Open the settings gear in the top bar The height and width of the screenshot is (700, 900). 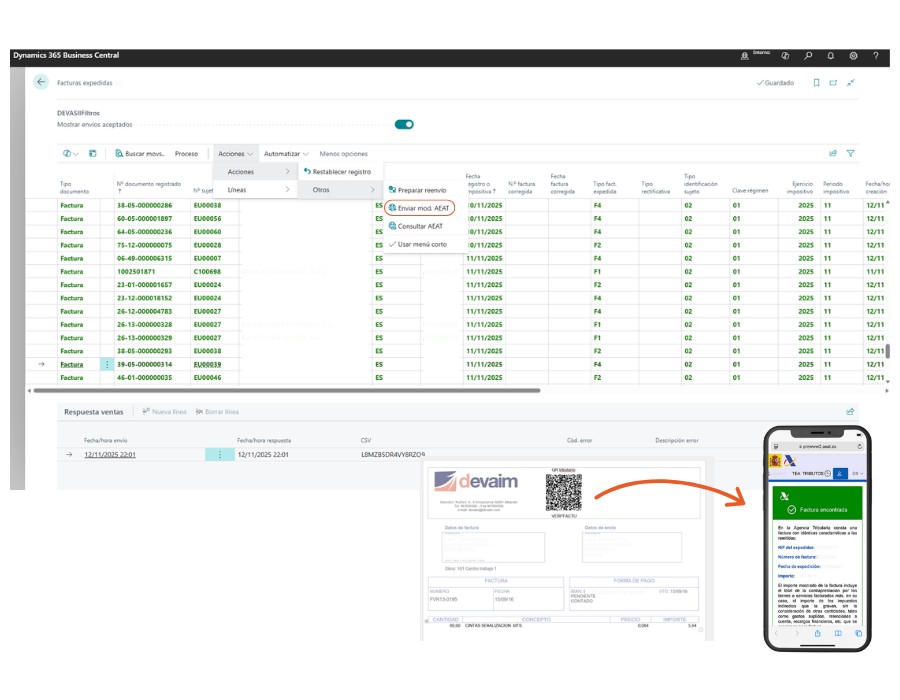tap(854, 56)
